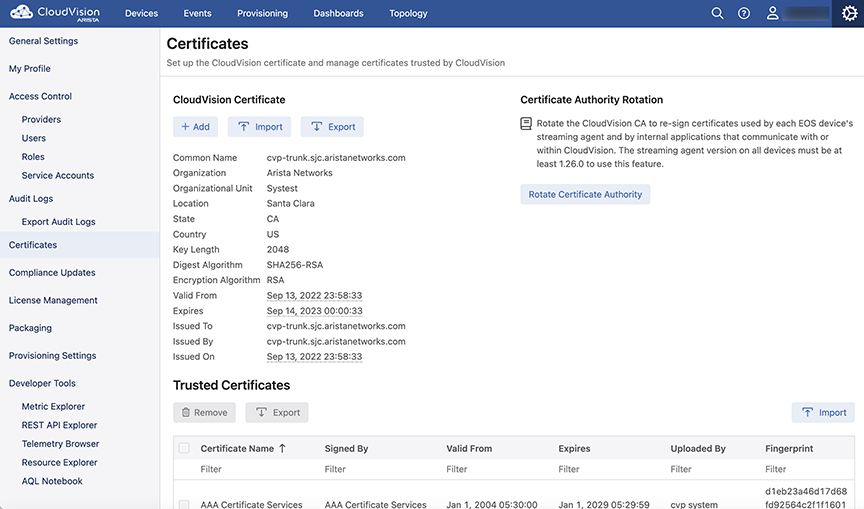Click the Valid From filter field
Image resolution: width=864 pixels, height=509 pixels.
(497, 469)
